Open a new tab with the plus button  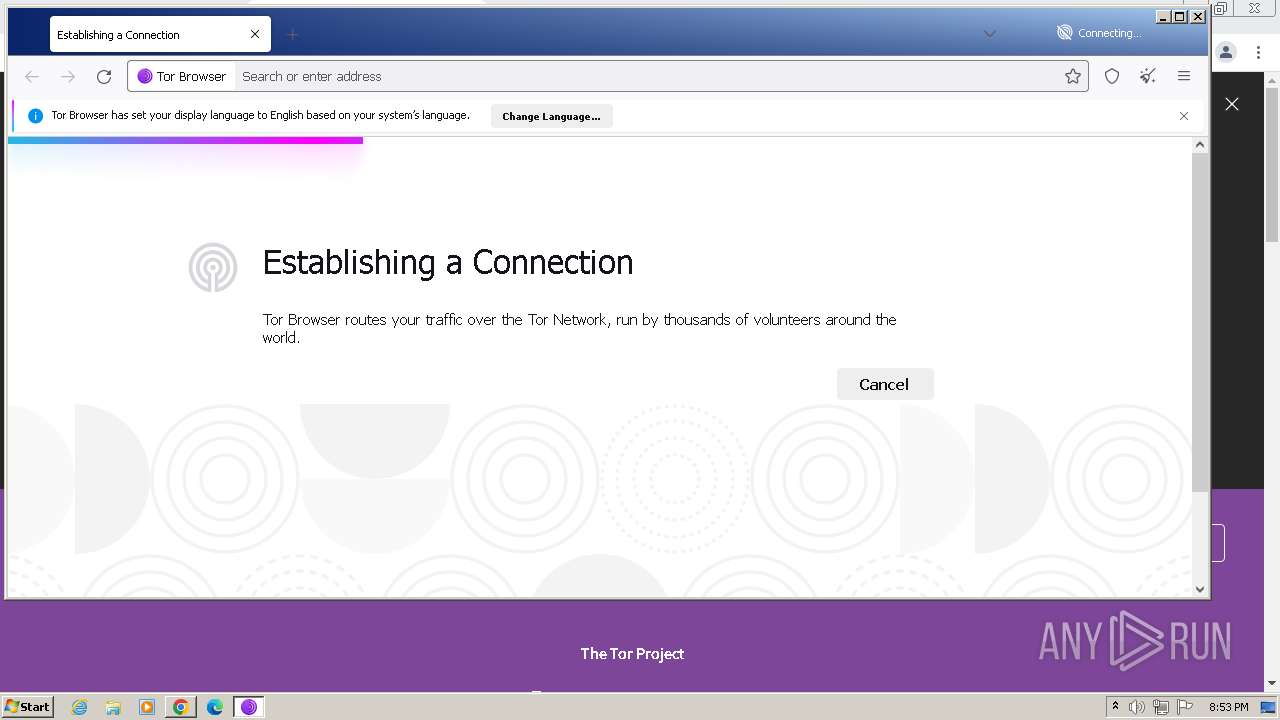coord(292,34)
